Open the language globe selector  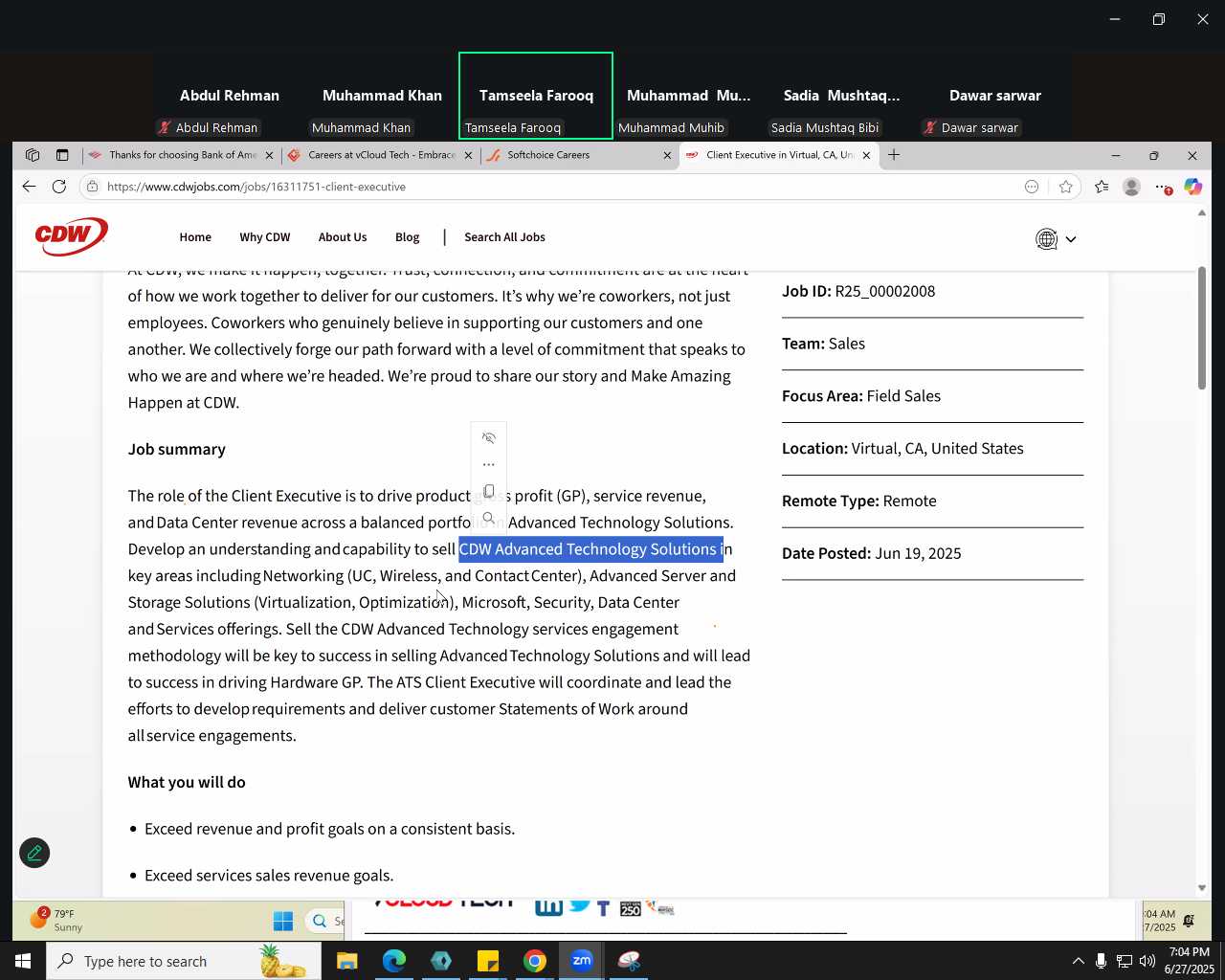tap(1056, 239)
